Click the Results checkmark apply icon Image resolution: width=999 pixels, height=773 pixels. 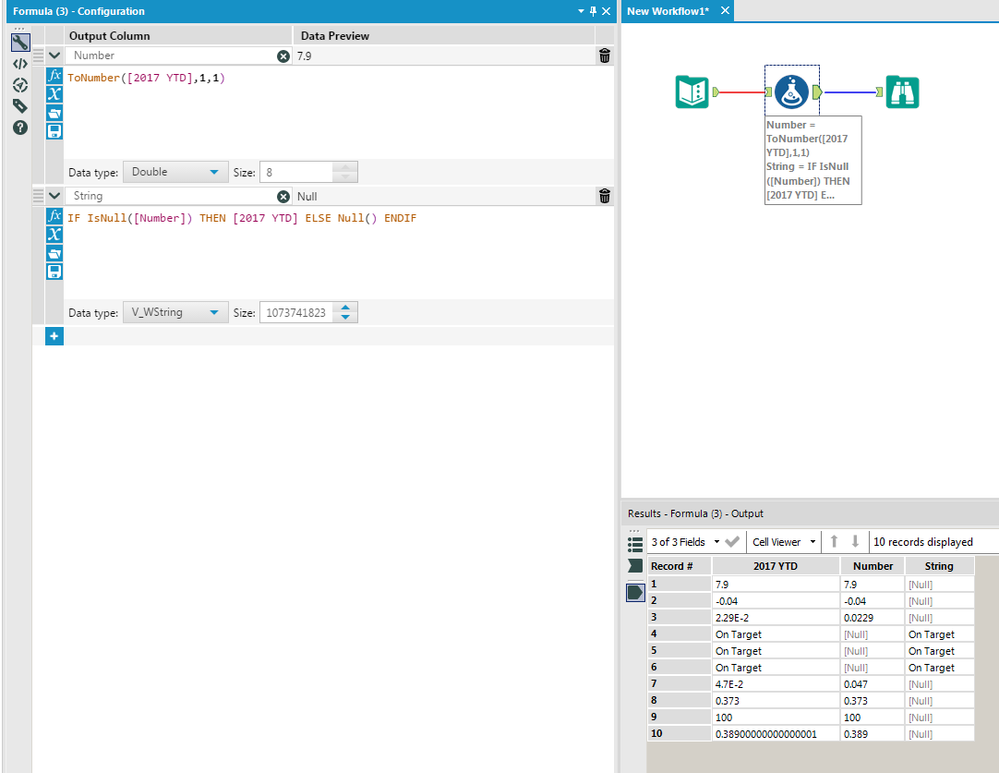click(732, 542)
